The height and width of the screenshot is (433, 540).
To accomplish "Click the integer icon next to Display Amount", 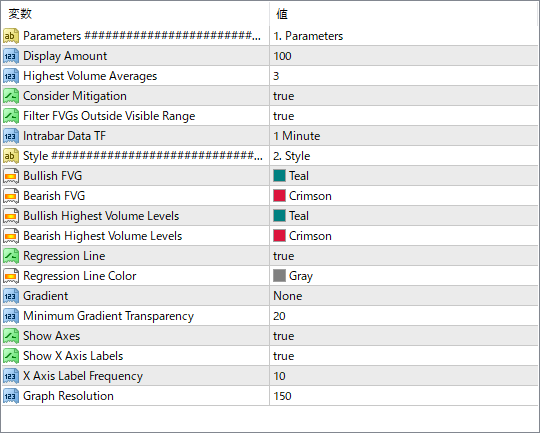I will coord(11,56).
